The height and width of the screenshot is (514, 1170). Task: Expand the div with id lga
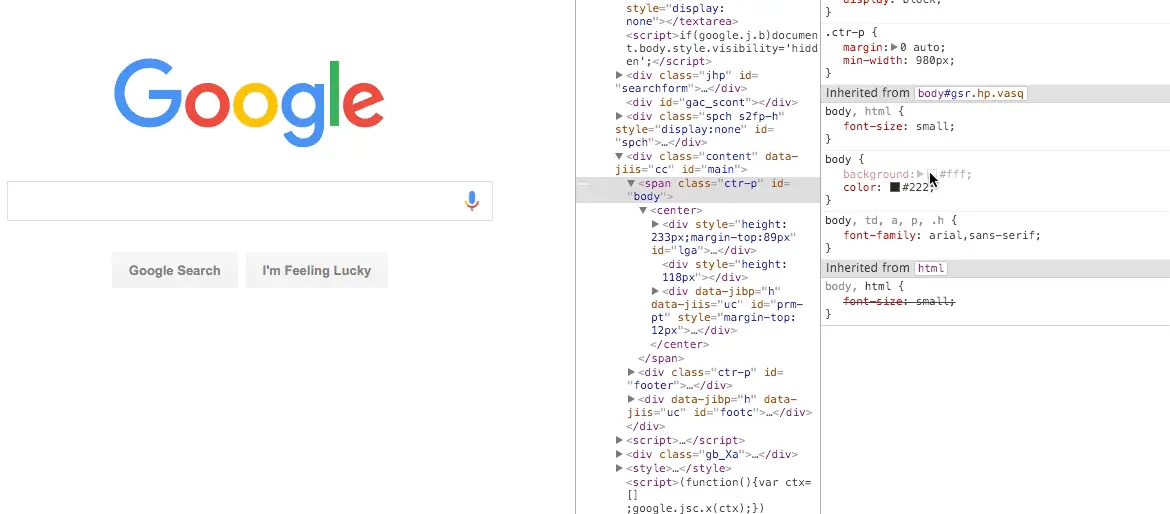656,224
